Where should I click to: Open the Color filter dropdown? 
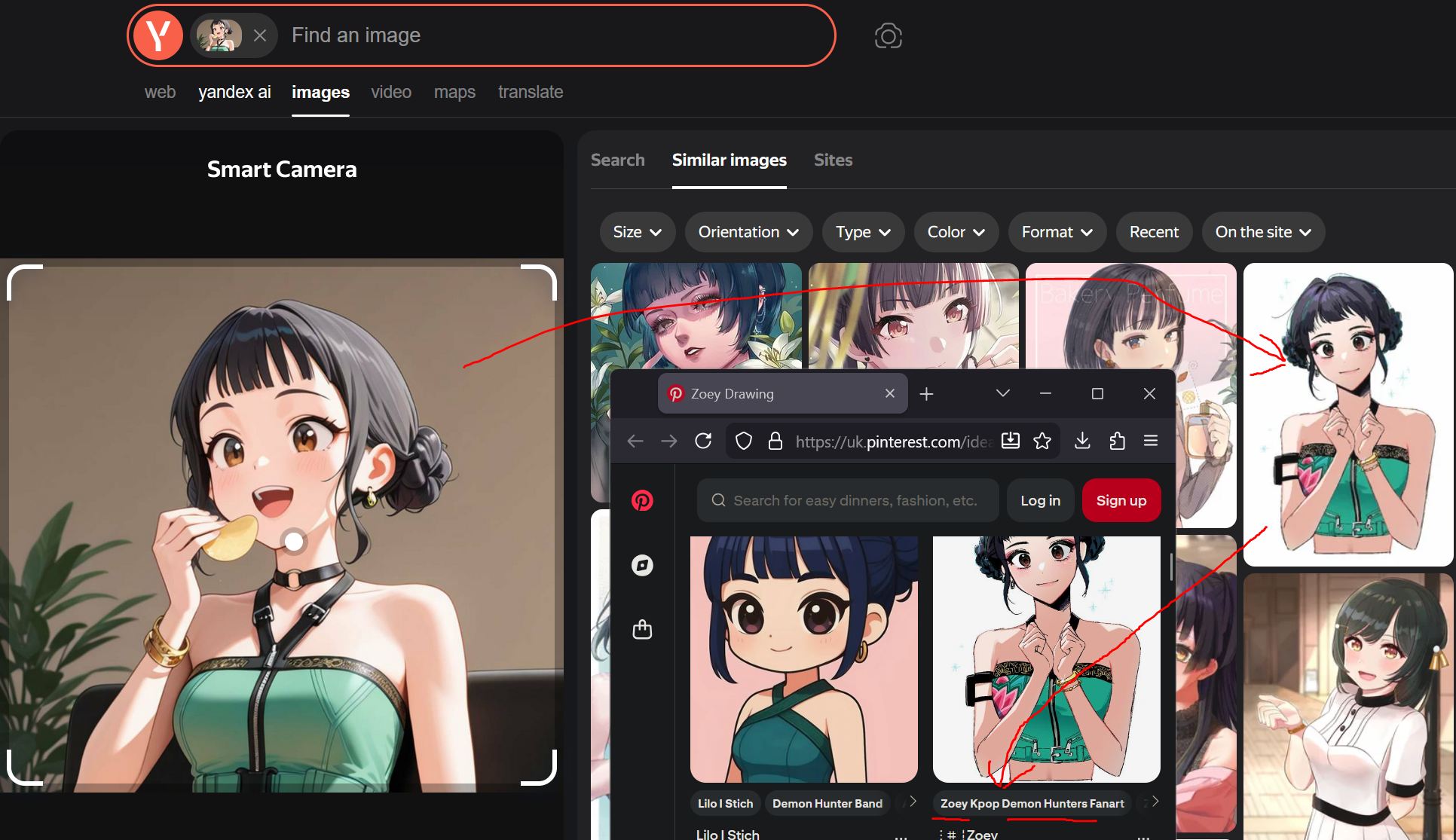pos(956,232)
